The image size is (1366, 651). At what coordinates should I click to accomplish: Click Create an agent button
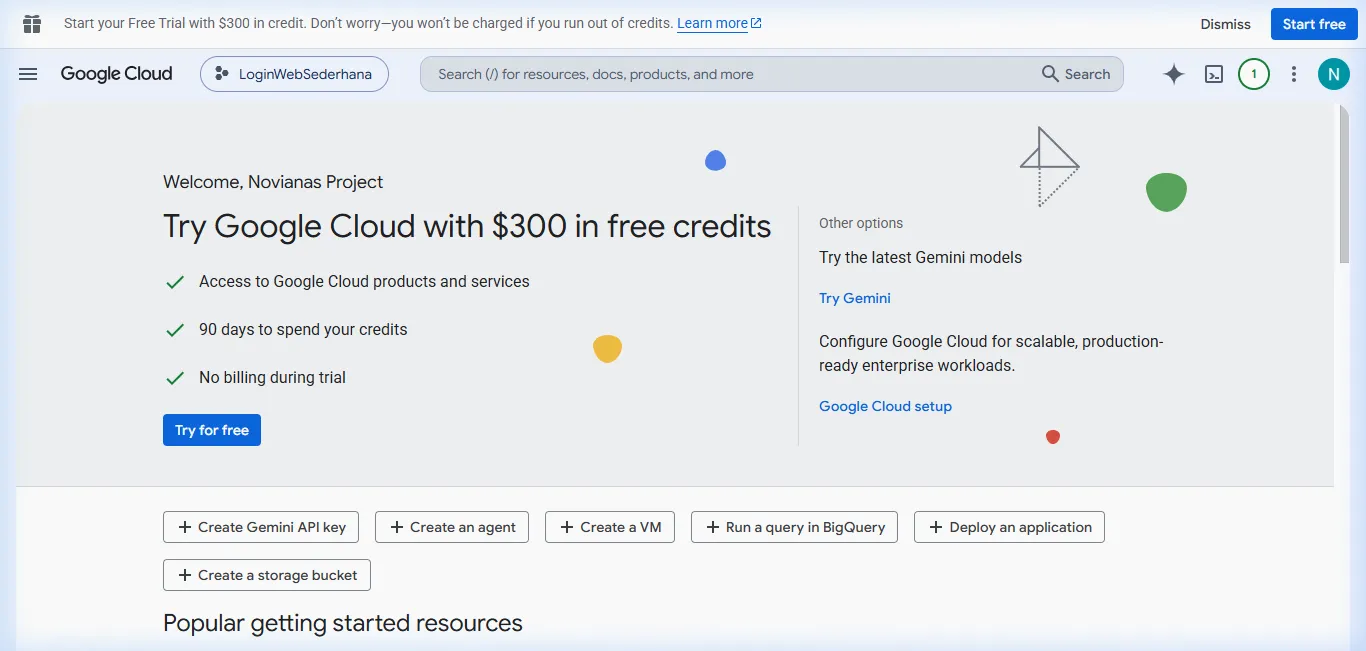coord(452,527)
